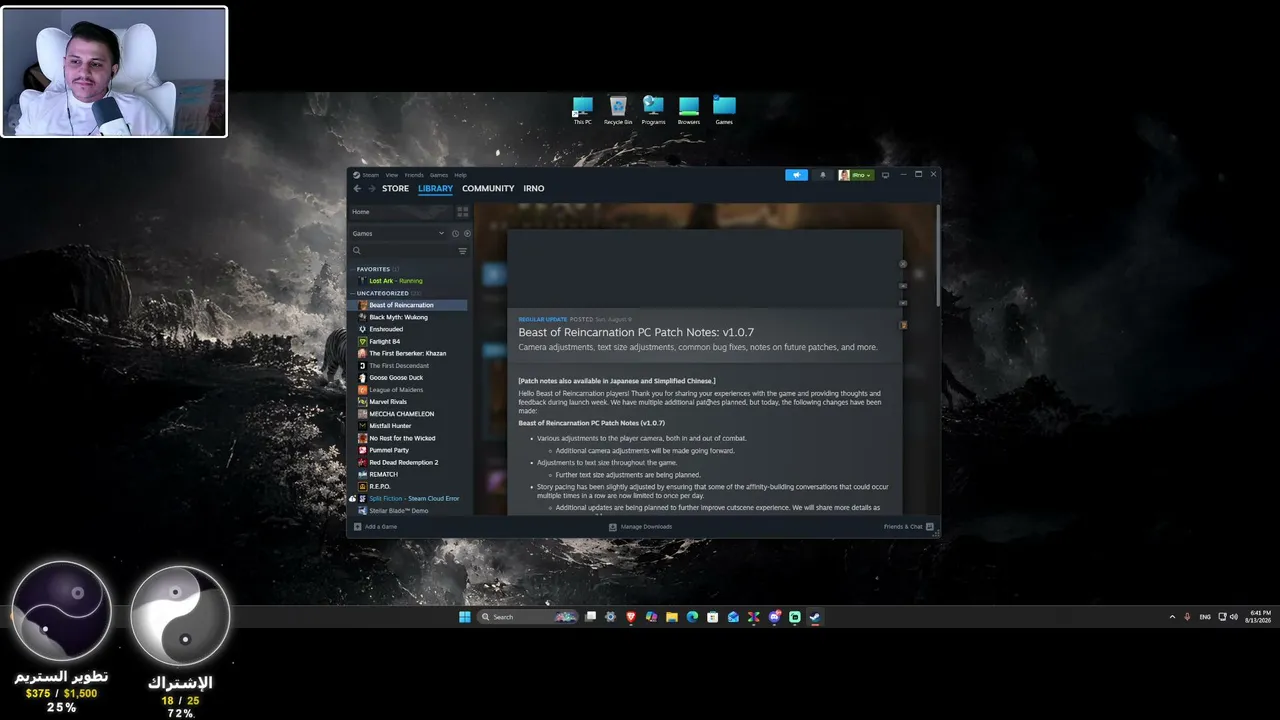Viewport: 1280px width, 720px height.
Task: Click the Add a Game plus icon
Action: pyautogui.click(x=357, y=526)
